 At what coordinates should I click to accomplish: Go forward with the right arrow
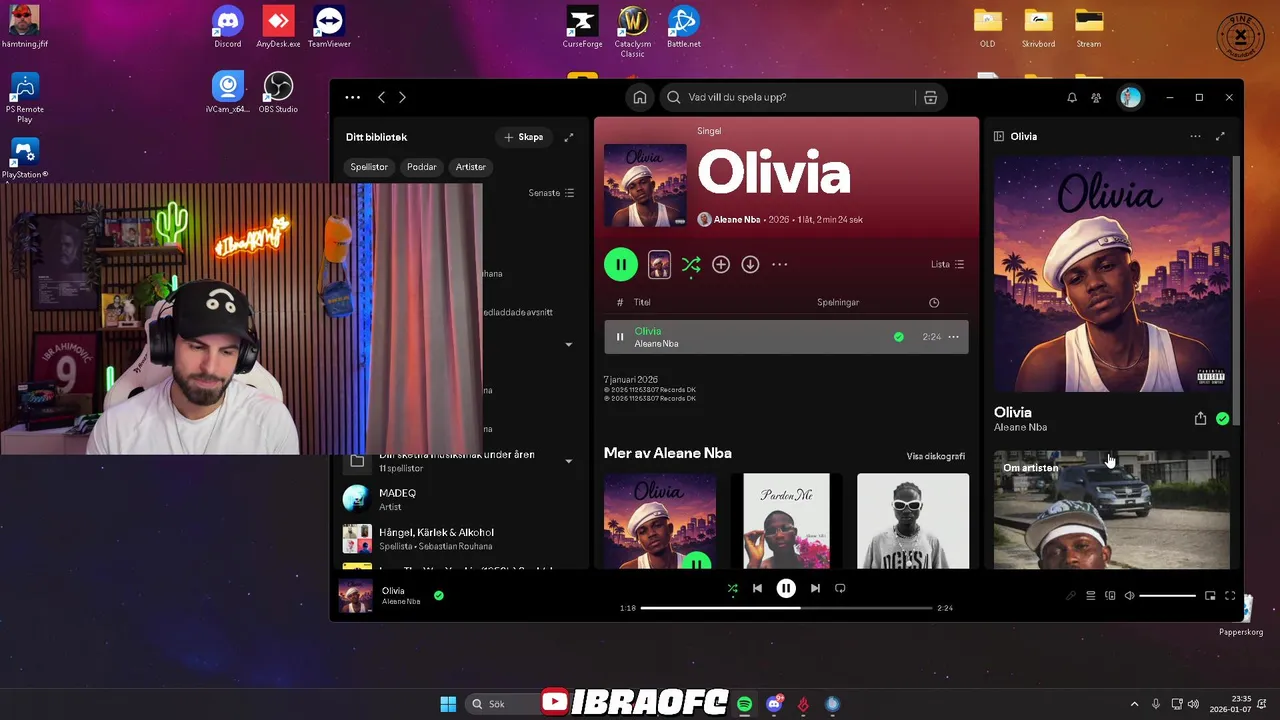coord(402,97)
